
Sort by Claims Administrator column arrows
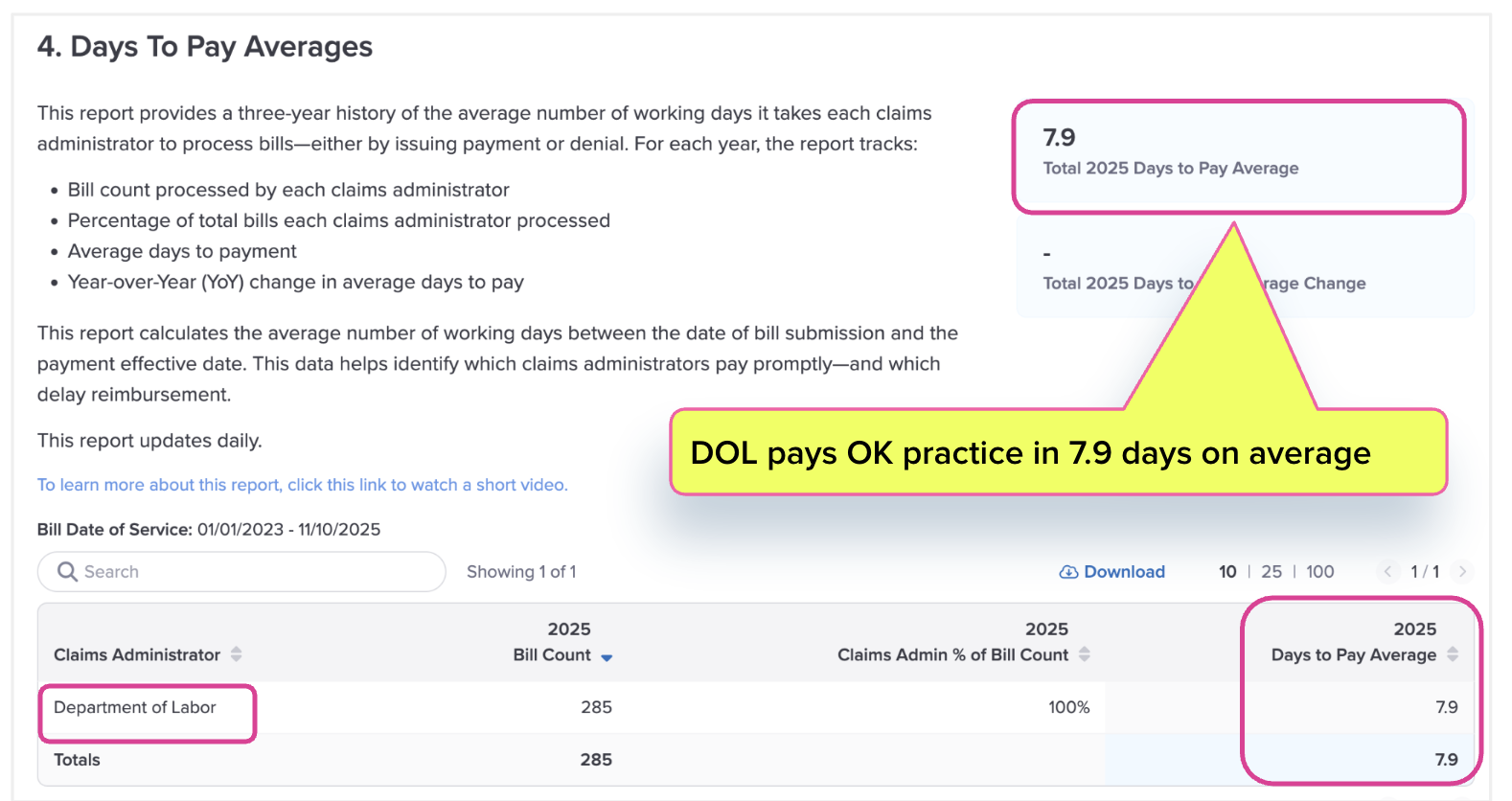tap(236, 654)
